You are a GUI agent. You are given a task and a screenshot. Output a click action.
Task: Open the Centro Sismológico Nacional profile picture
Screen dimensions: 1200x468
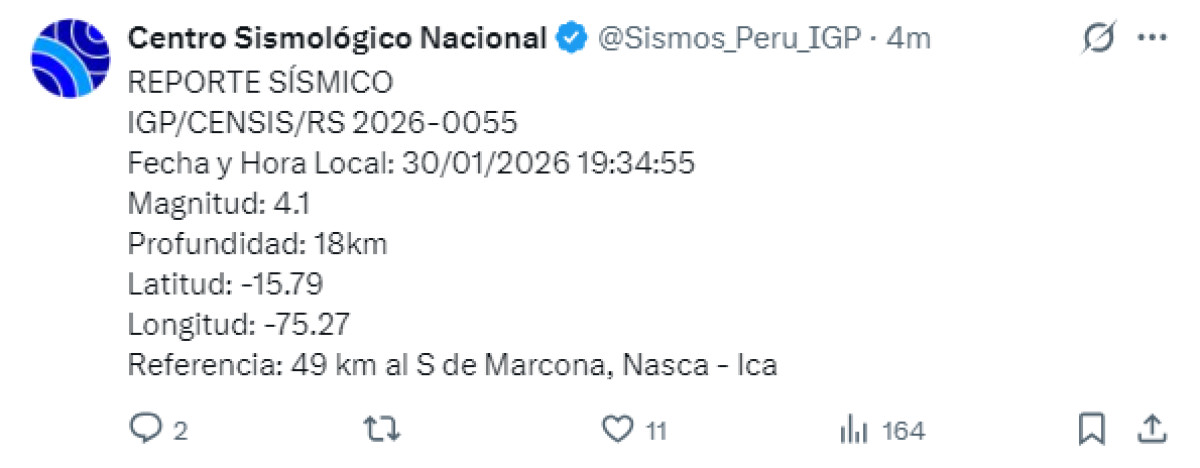pyautogui.click(x=69, y=58)
